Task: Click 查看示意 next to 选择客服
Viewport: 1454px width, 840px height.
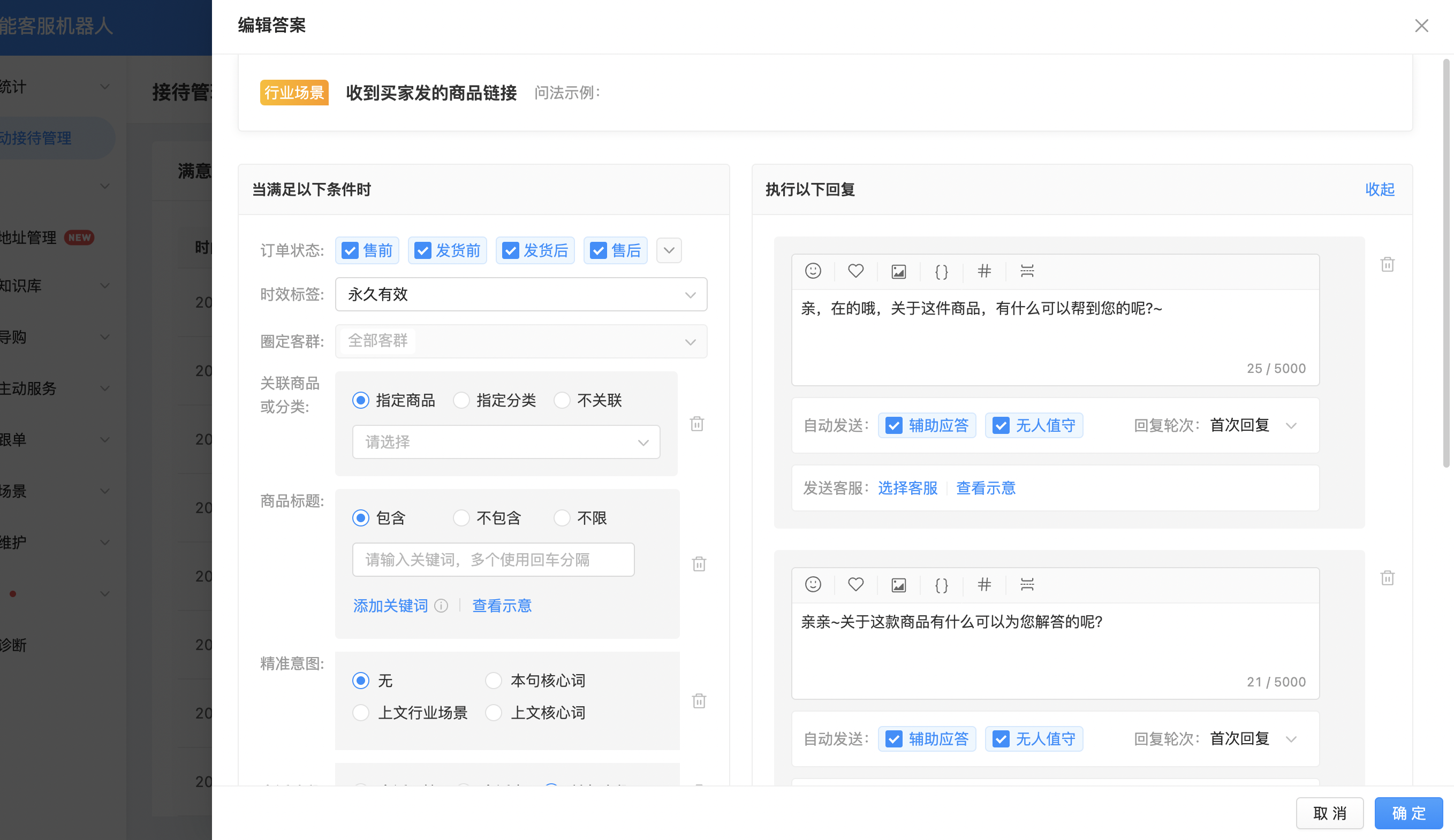Action: coord(986,488)
